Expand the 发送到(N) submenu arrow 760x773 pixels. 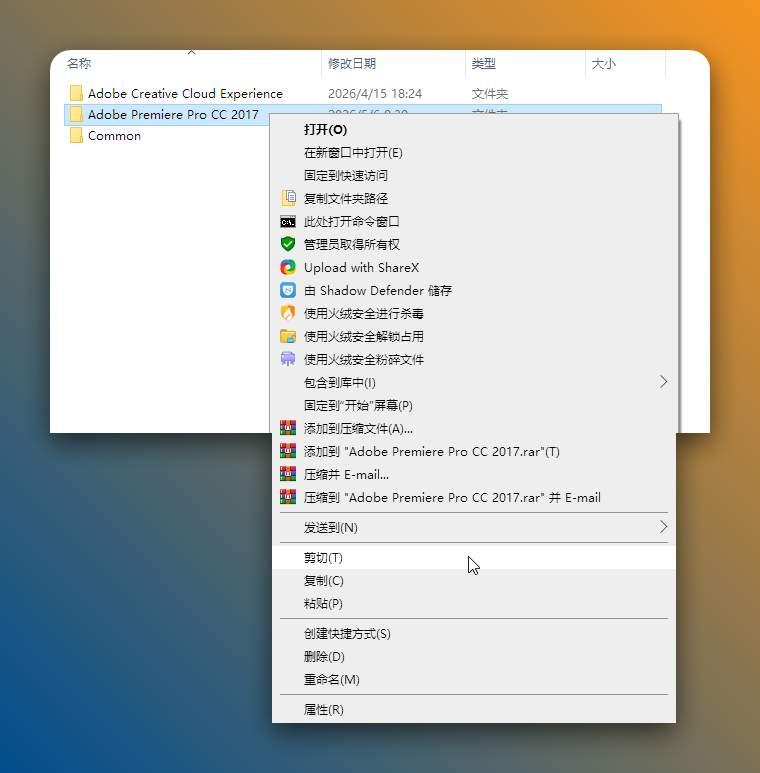point(663,527)
